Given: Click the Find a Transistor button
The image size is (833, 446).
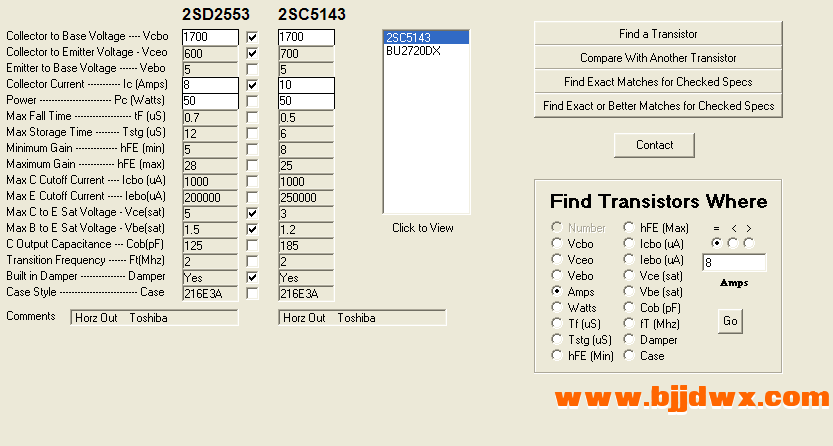Looking at the screenshot, I should point(658,34).
